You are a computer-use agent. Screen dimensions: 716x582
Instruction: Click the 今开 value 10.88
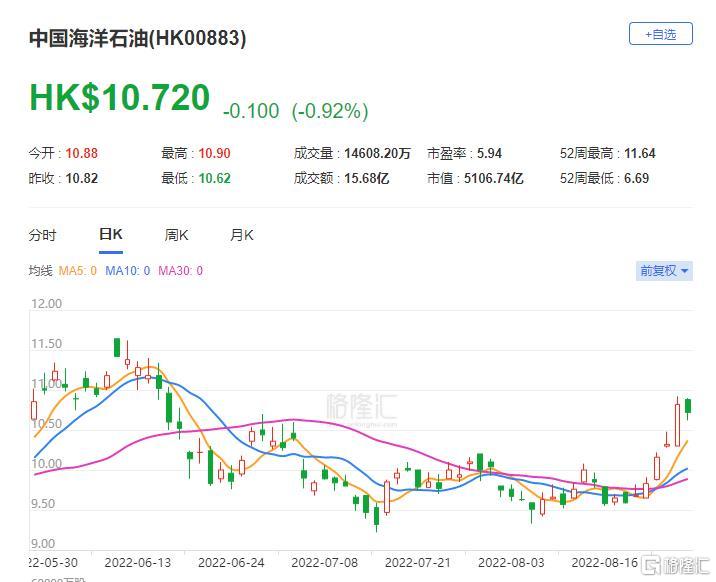(82, 153)
